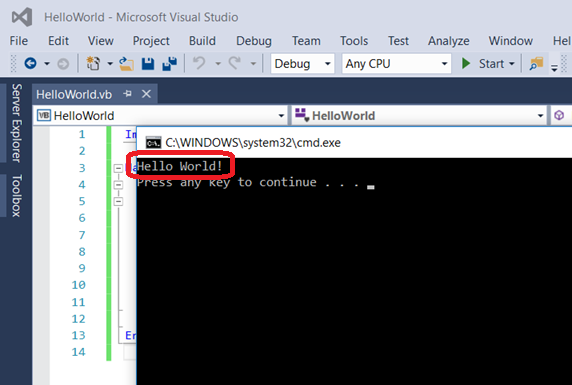The width and height of the screenshot is (572, 385).
Task: Click the Visual Studio logo icon
Action: (22, 17)
